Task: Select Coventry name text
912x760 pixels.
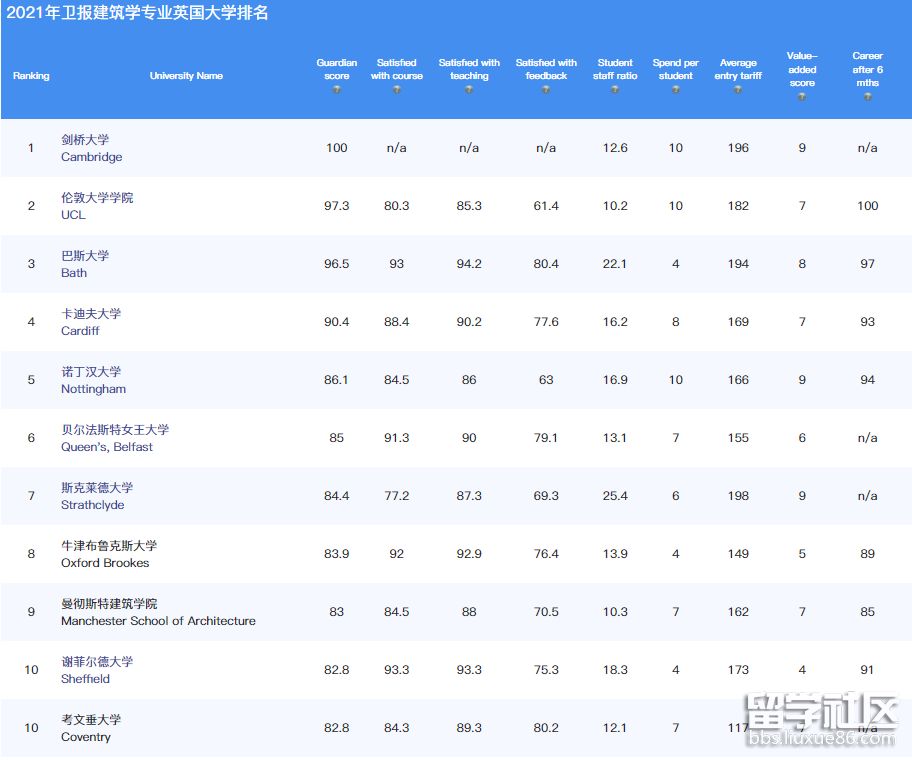Action: [86, 737]
